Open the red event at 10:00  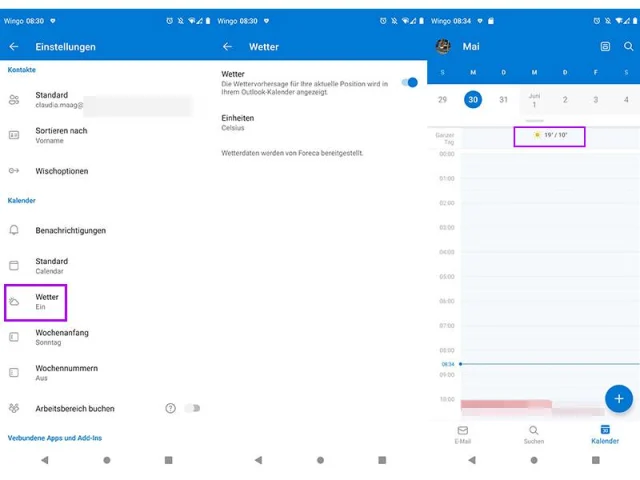506,404
